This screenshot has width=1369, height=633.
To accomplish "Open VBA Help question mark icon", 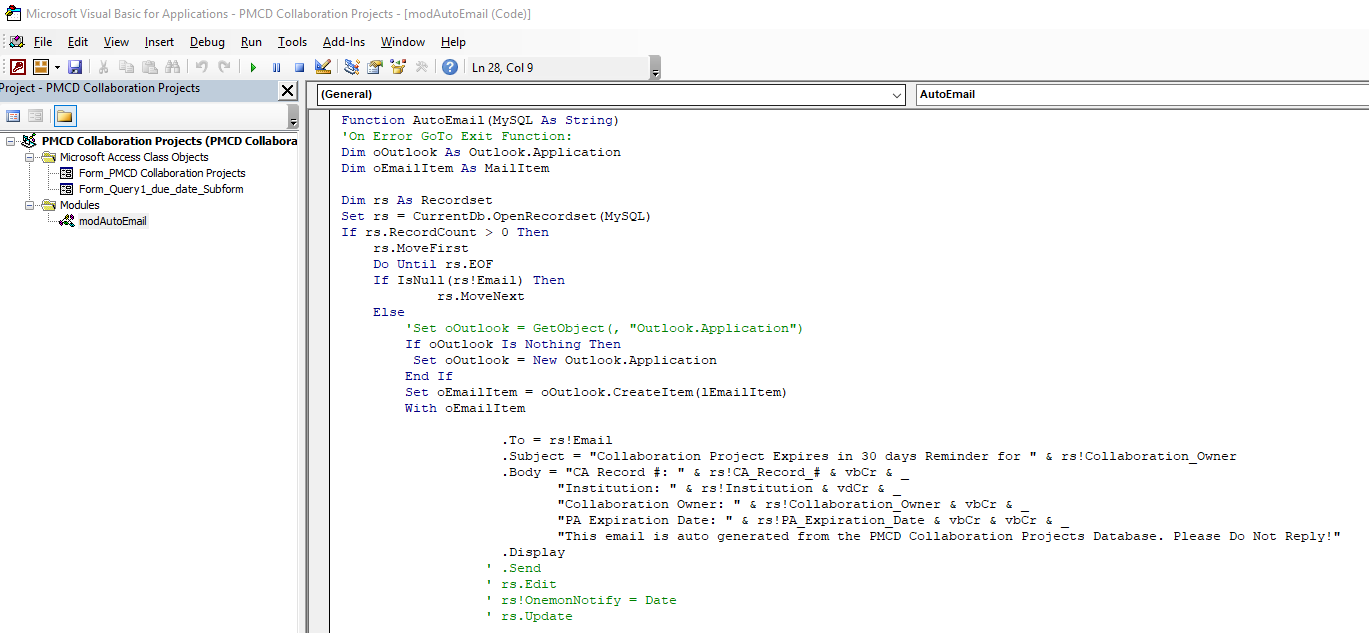I will (450, 67).
